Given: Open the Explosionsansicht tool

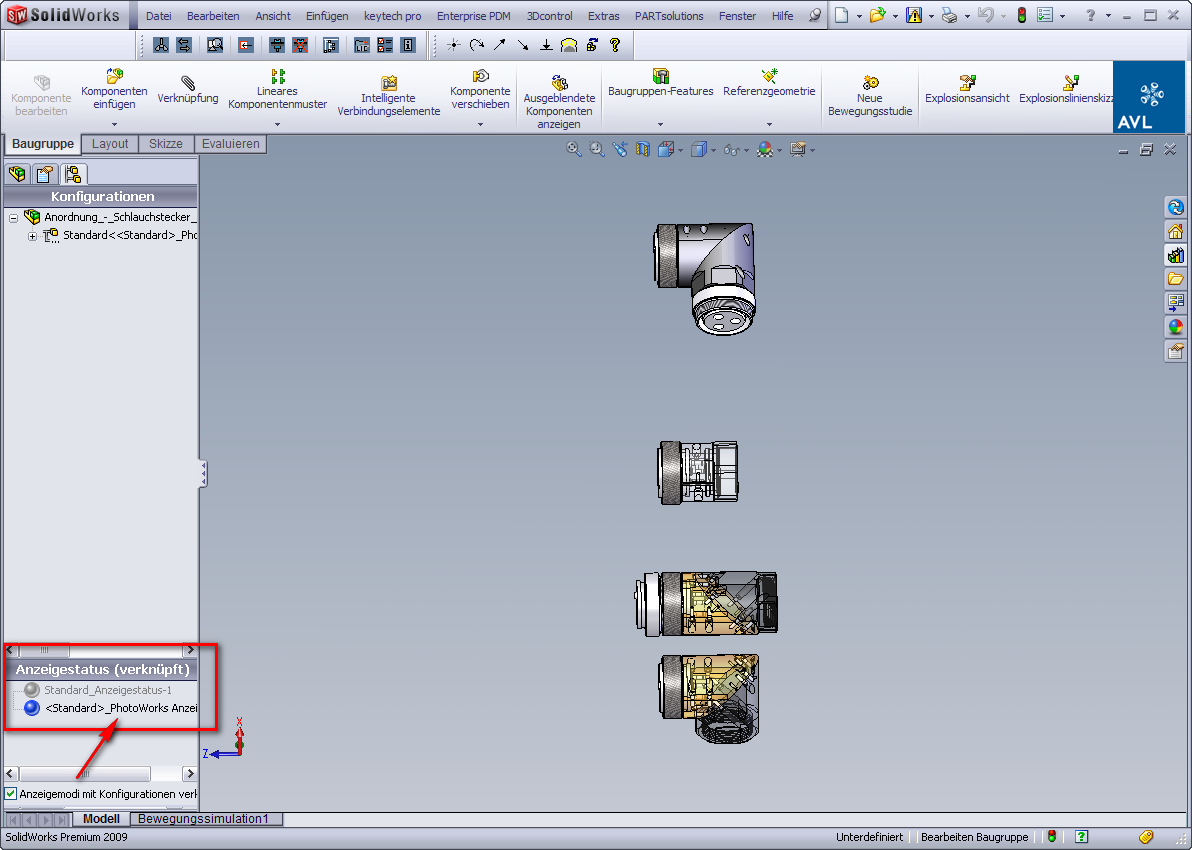Looking at the screenshot, I should point(967,82).
